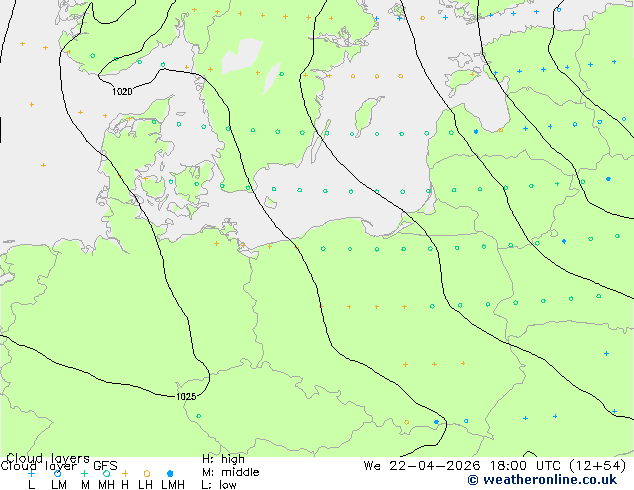Click the 1025 isobar label
This screenshot has height=490, width=634.
(x=186, y=397)
